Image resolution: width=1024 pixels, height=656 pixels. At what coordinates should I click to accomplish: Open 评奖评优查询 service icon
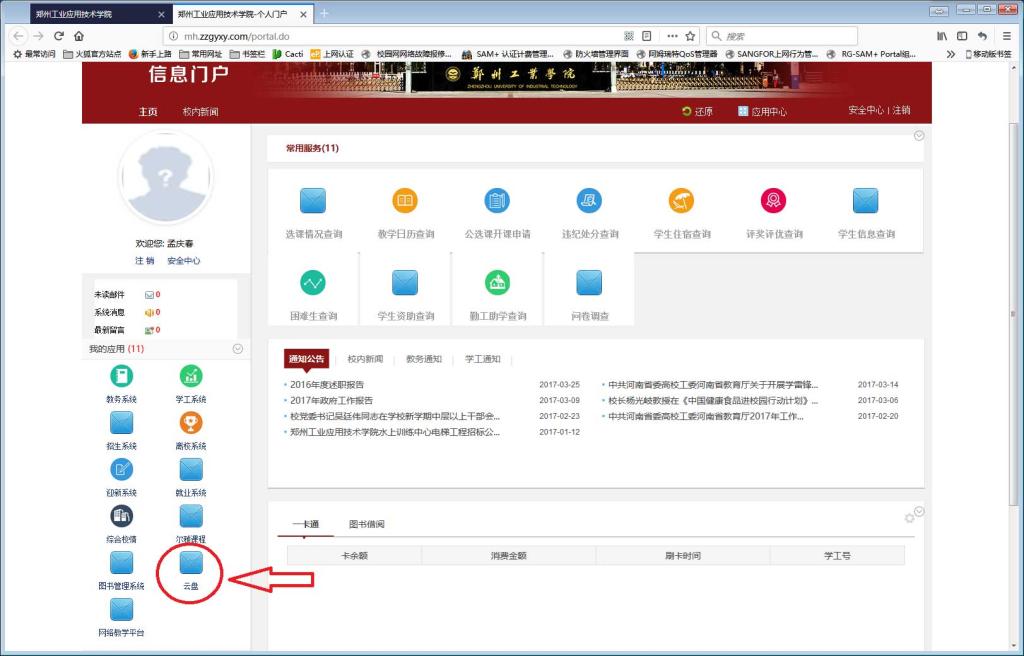[773, 201]
